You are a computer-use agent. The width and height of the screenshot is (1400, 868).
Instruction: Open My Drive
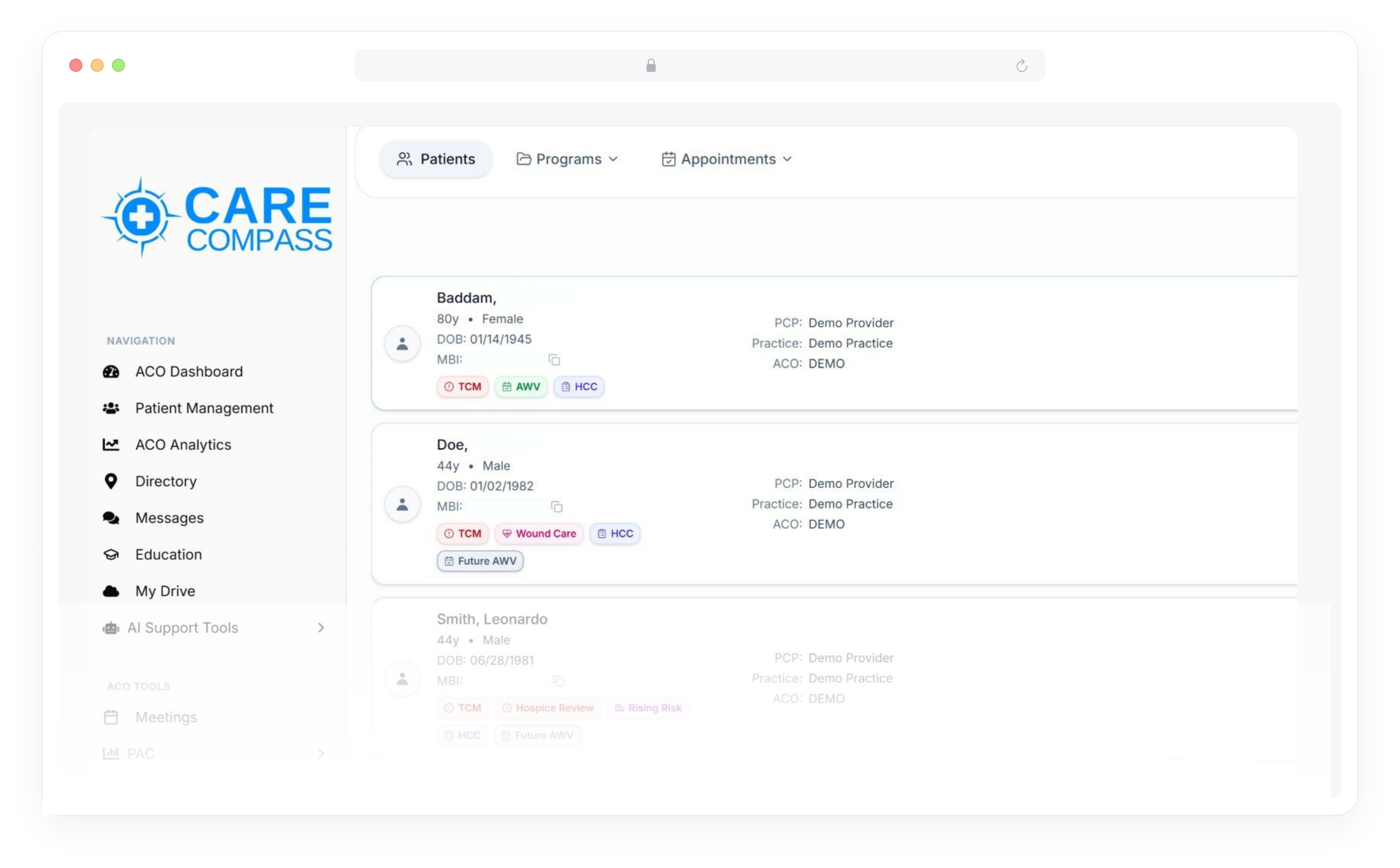(x=165, y=591)
